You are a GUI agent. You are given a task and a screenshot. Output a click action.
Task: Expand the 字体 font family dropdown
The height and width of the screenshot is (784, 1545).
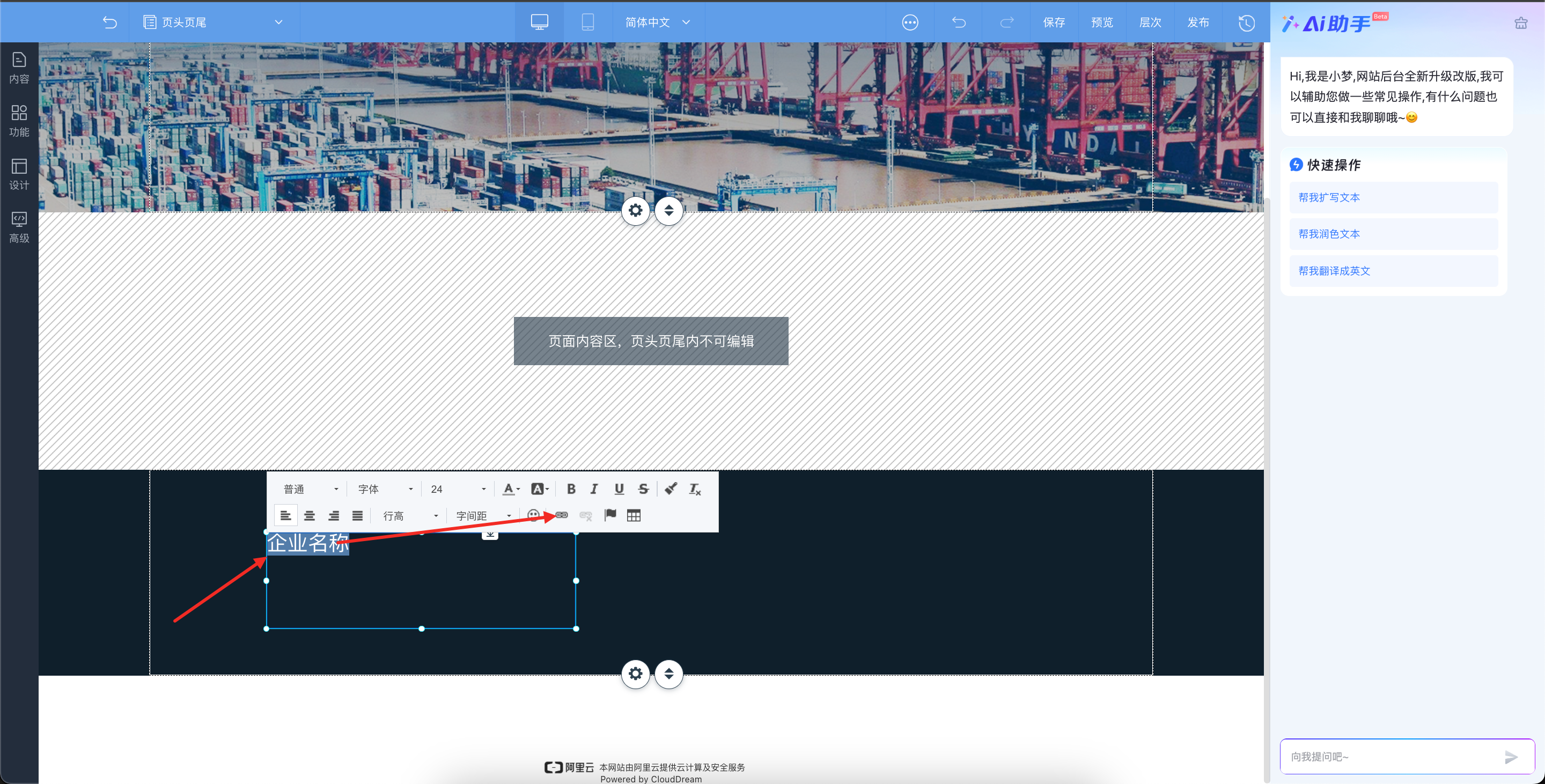pyautogui.click(x=385, y=489)
